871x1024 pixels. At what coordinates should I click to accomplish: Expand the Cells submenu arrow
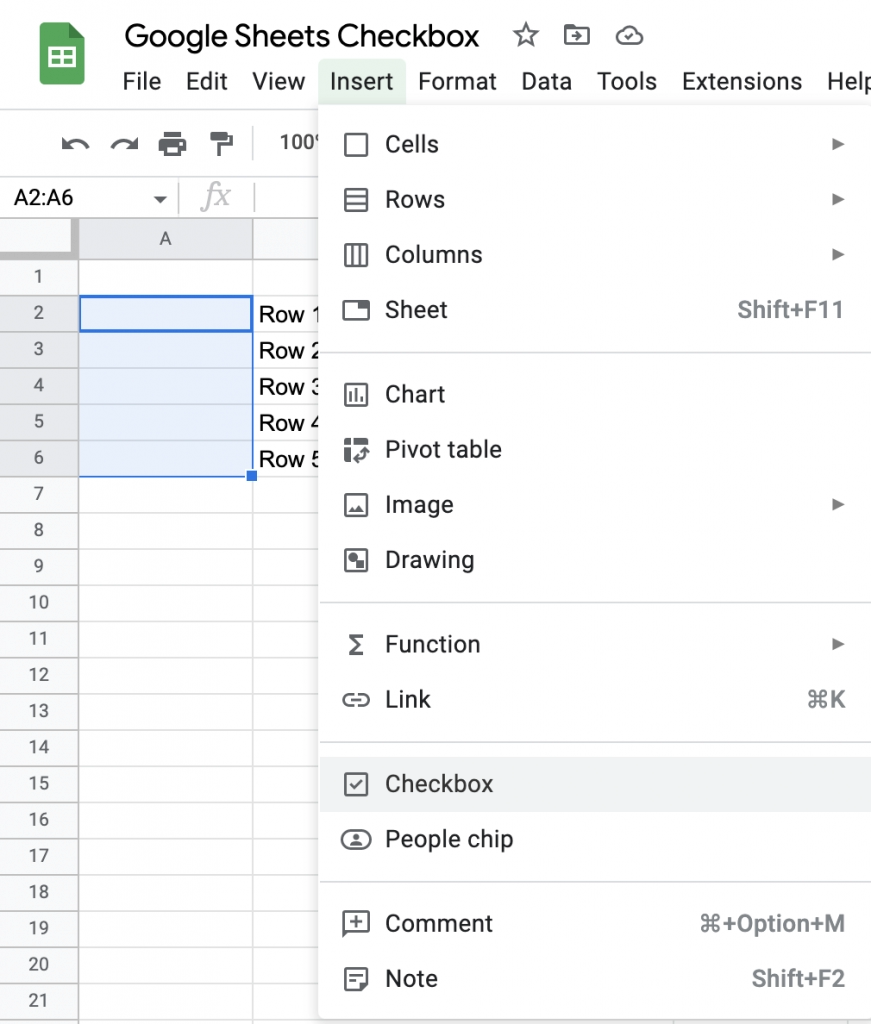pos(838,144)
